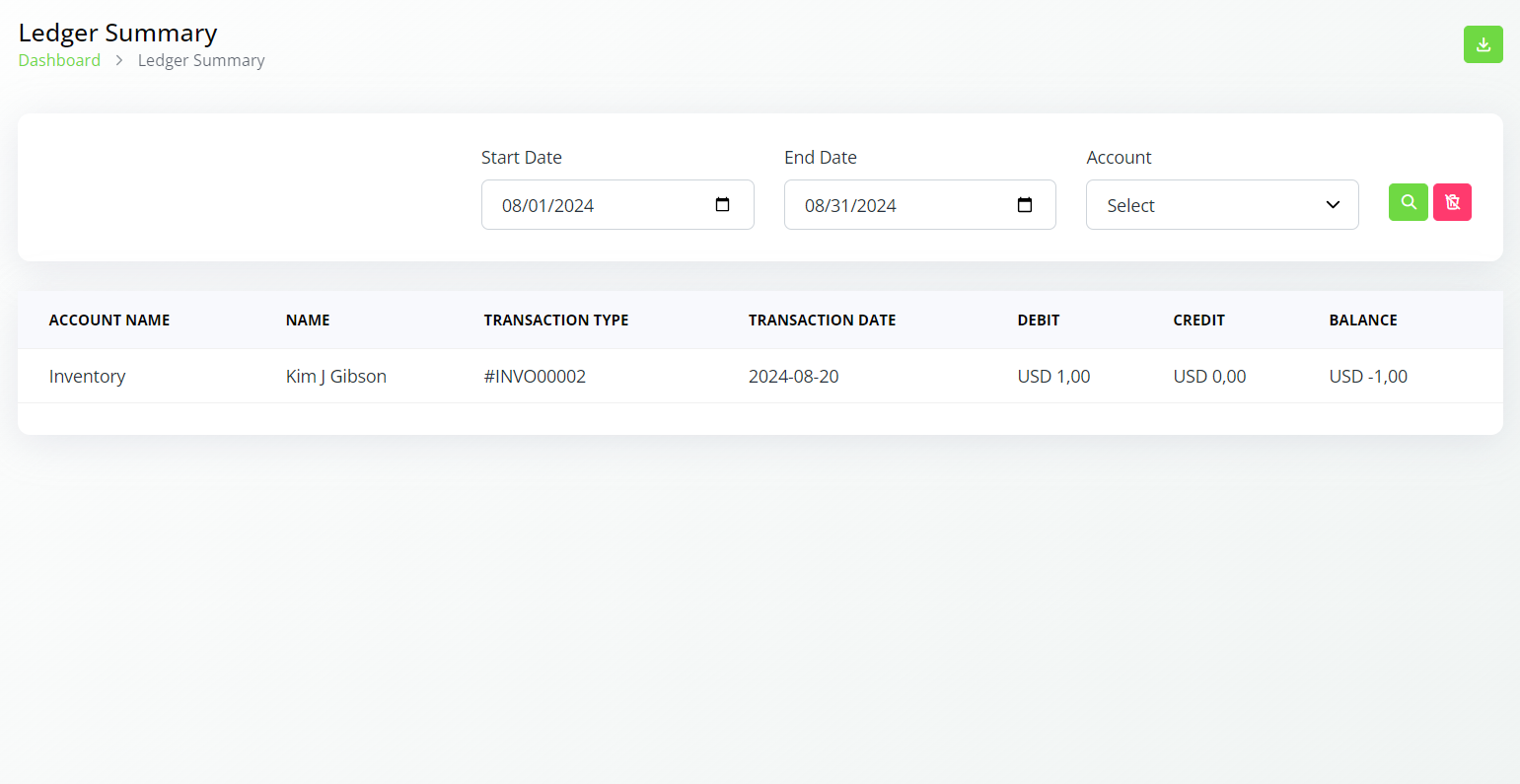Screen dimensions: 1520x784
Task: Select the #INVO00002 transaction entry
Action: coord(535,376)
